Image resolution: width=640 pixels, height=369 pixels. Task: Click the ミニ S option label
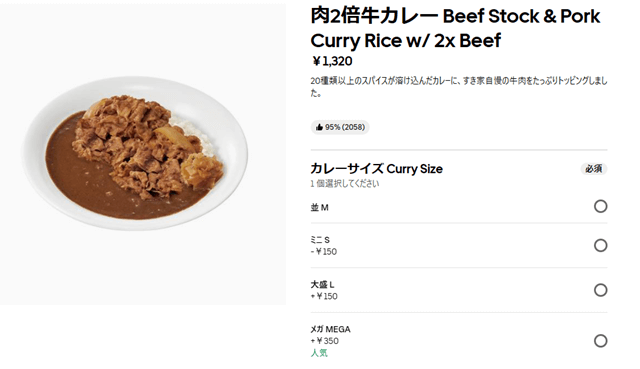[x=320, y=240]
